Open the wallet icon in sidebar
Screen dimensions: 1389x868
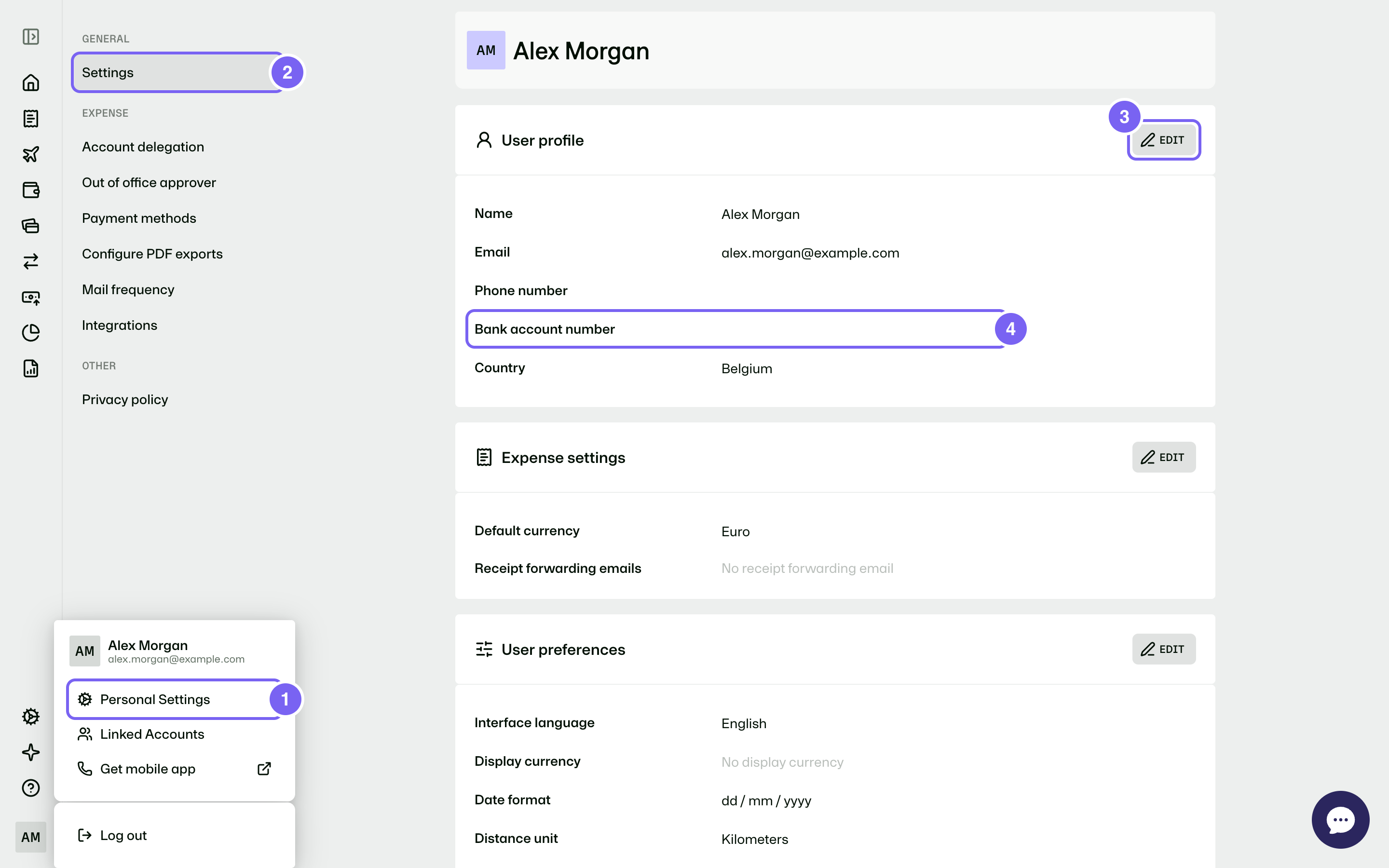pyautogui.click(x=31, y=190)
